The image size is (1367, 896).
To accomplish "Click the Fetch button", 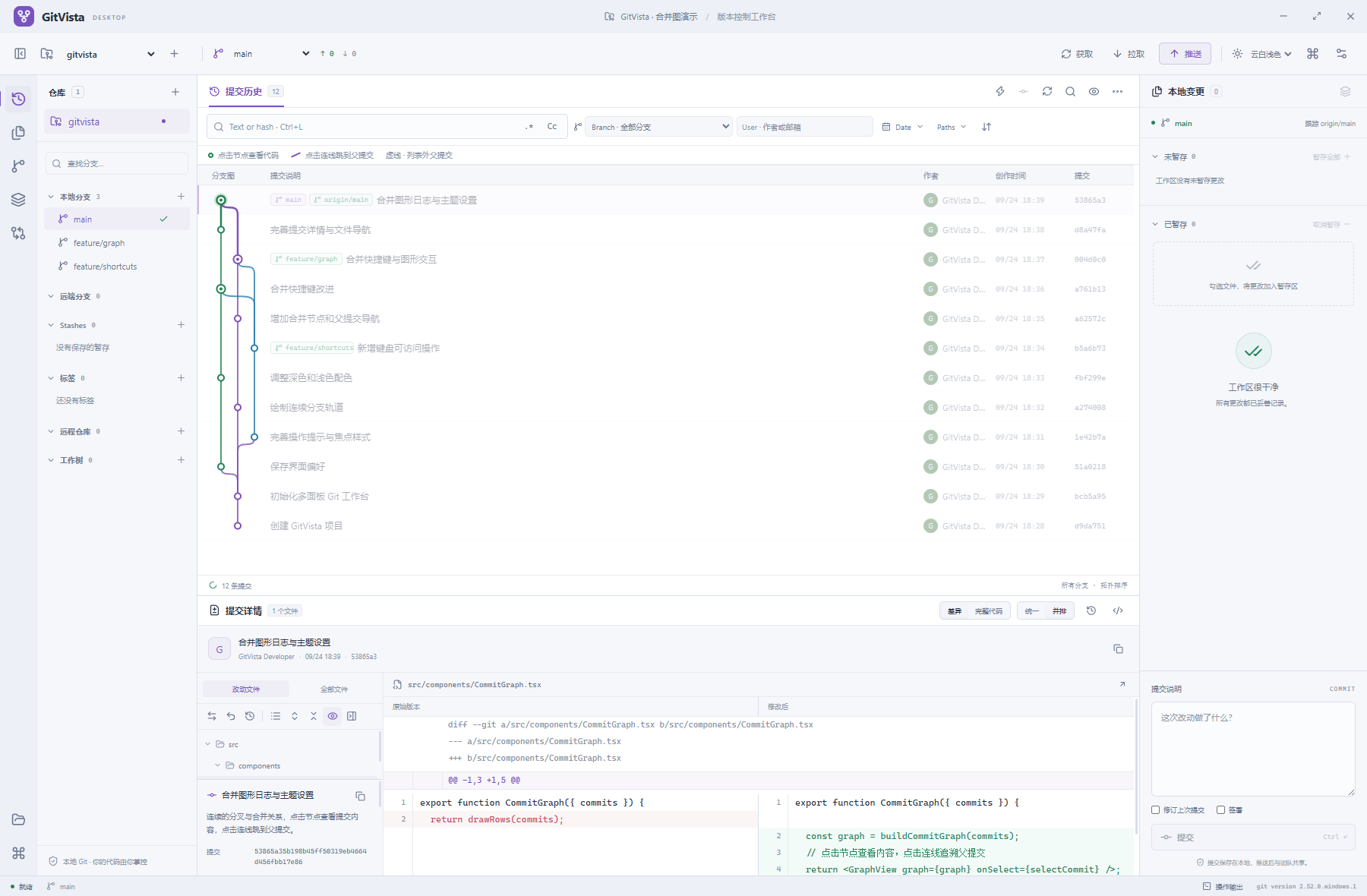I will (1077, 54).
